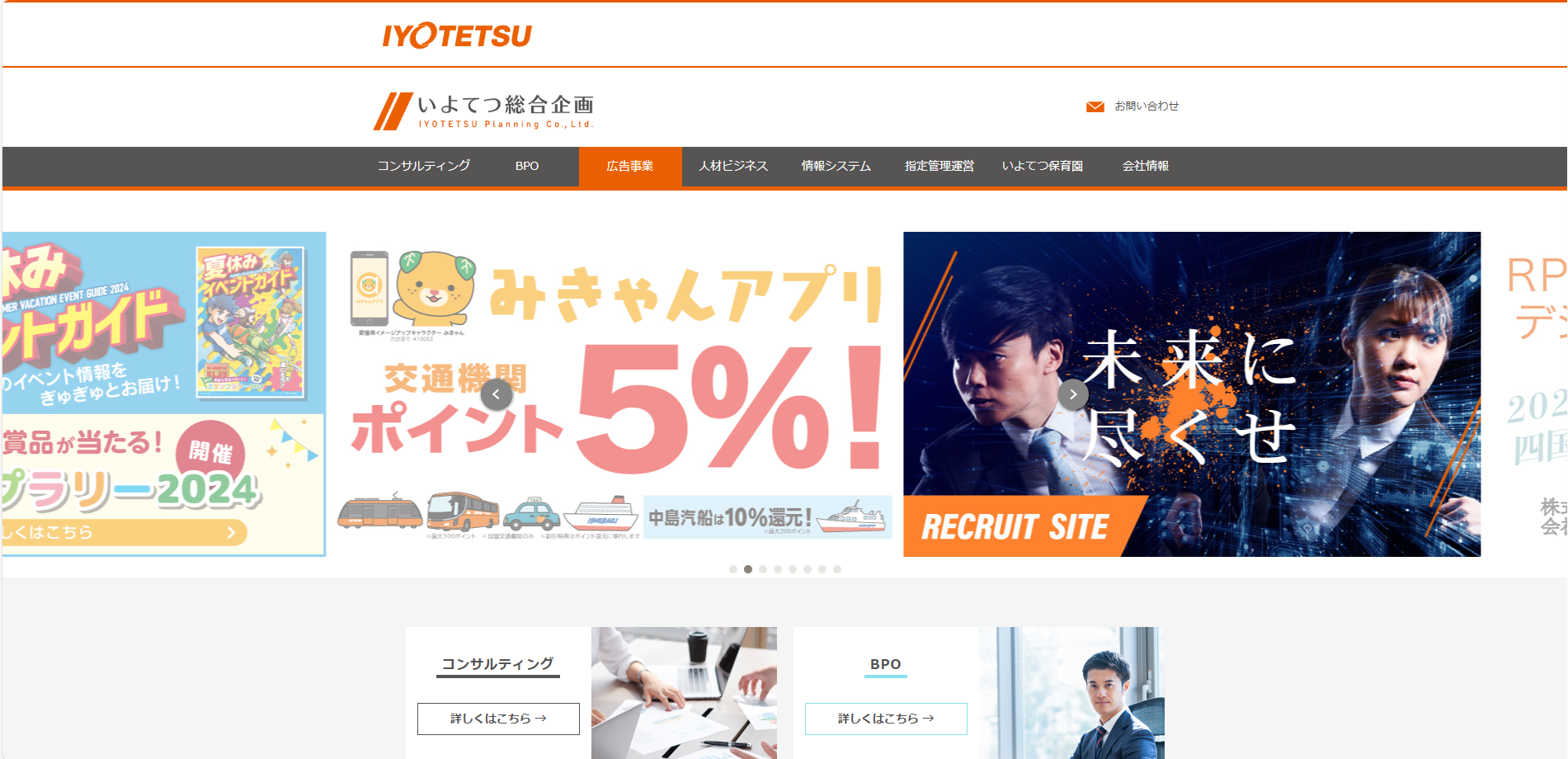The width and height of the screenshot is (1568, 759).
Task: Select the last carousel pagination dot
Action: pos(836,569)
